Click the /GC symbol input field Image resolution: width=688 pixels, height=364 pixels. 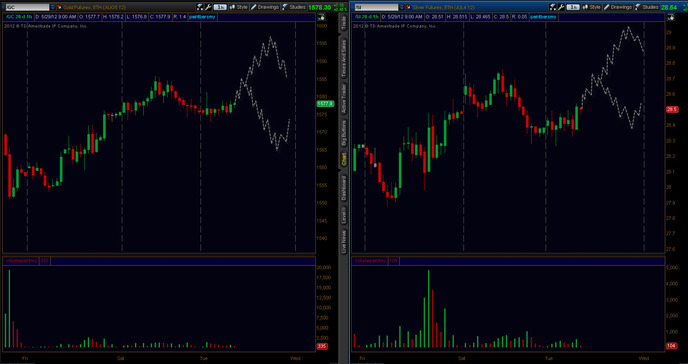[x=28, y=7]
